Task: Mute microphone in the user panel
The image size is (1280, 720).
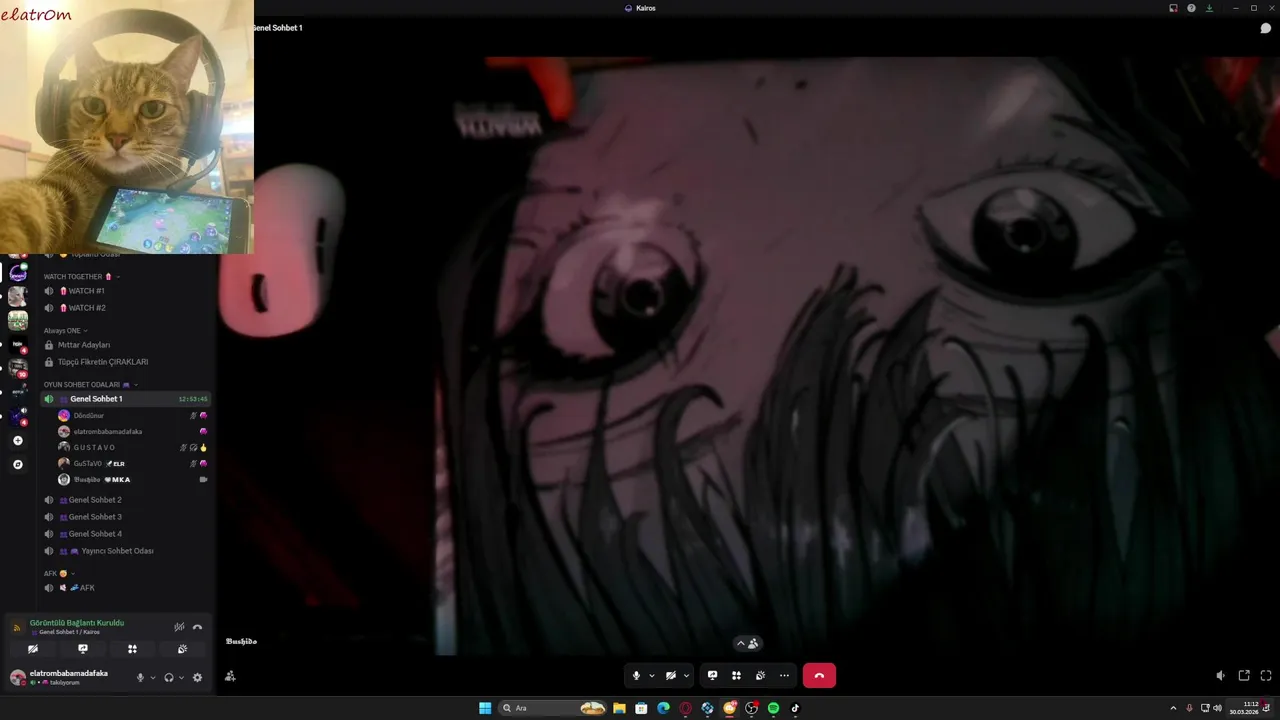Action: pos(140,677)
